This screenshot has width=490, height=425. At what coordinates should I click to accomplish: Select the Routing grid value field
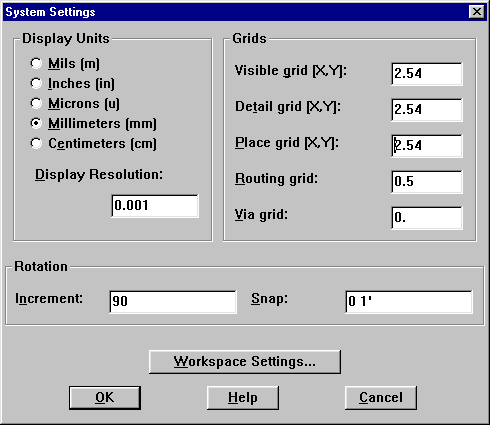click(427, 182)
